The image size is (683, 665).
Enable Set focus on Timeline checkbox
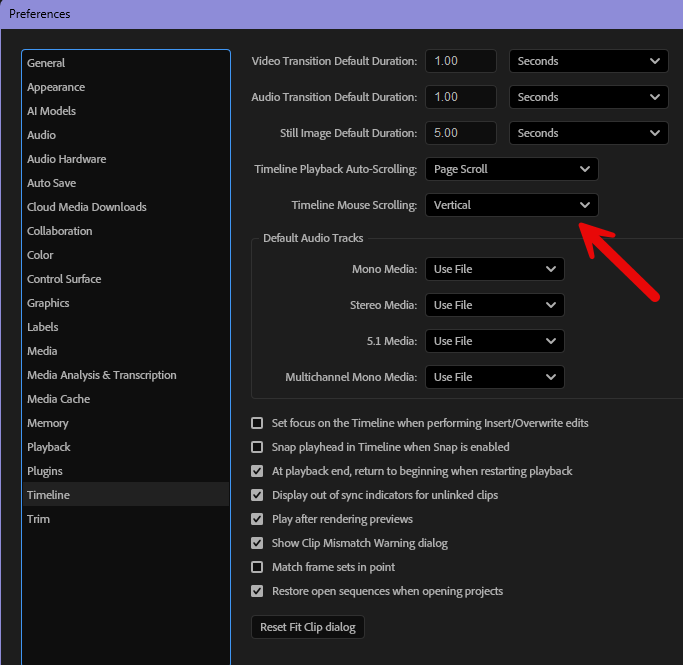pyautogui.click(x=258, y=423)
